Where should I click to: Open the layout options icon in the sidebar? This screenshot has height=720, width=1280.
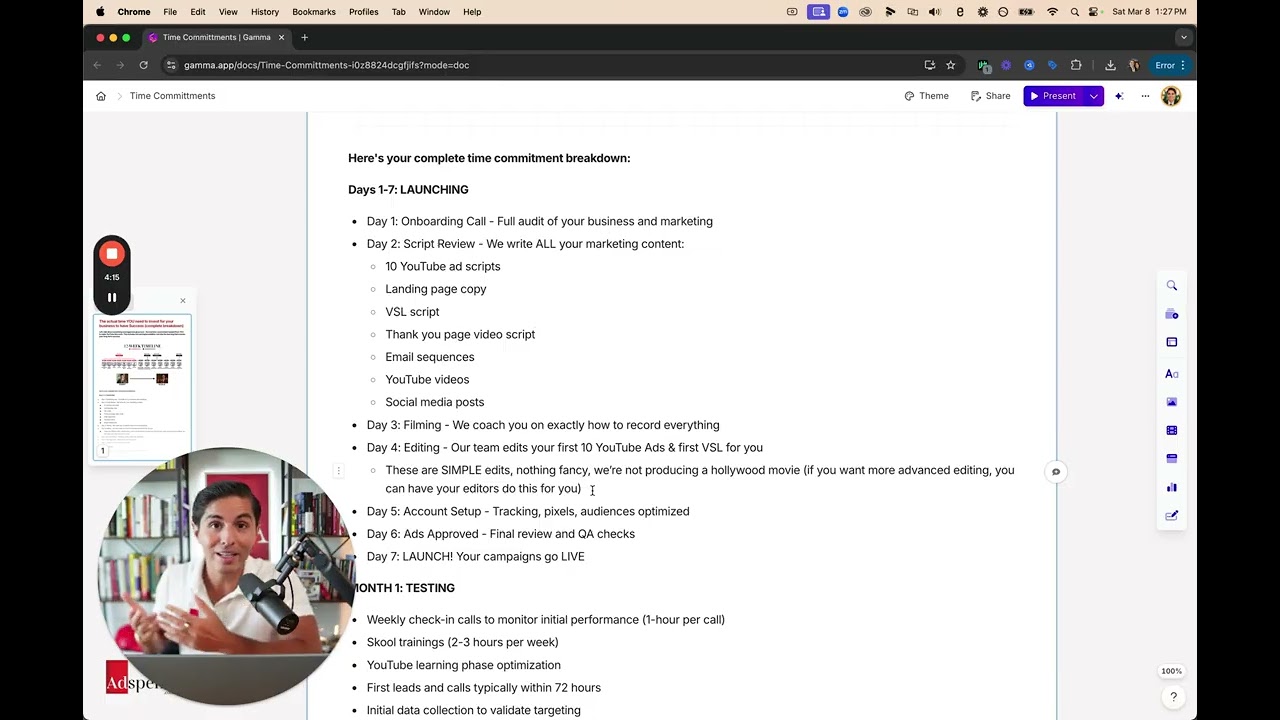tap(1172, 342)
